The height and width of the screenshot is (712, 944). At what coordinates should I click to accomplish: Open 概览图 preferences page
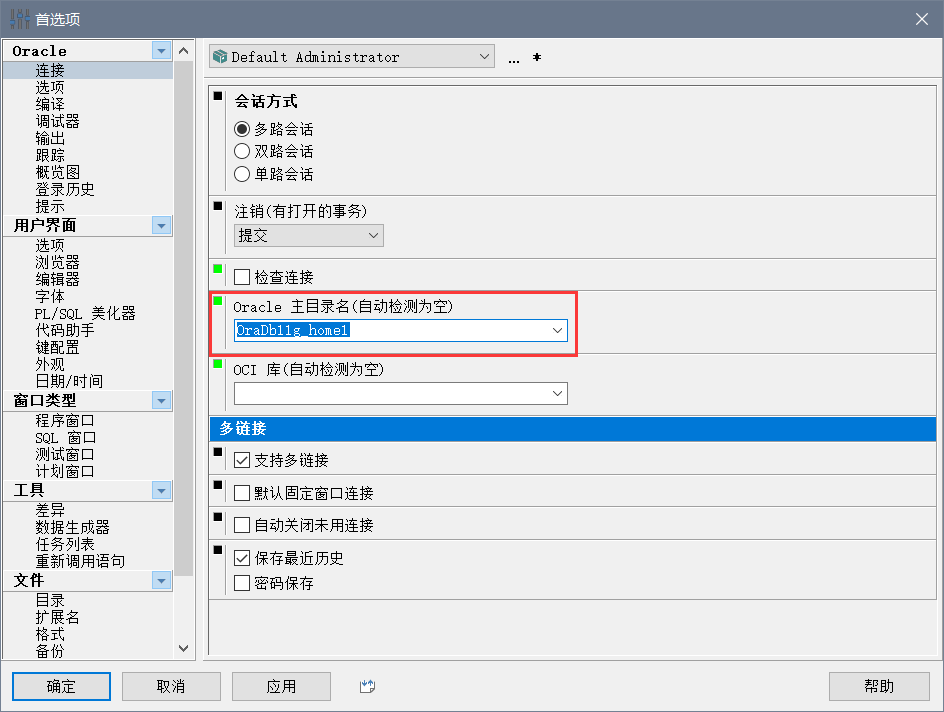tap(57, 172)
